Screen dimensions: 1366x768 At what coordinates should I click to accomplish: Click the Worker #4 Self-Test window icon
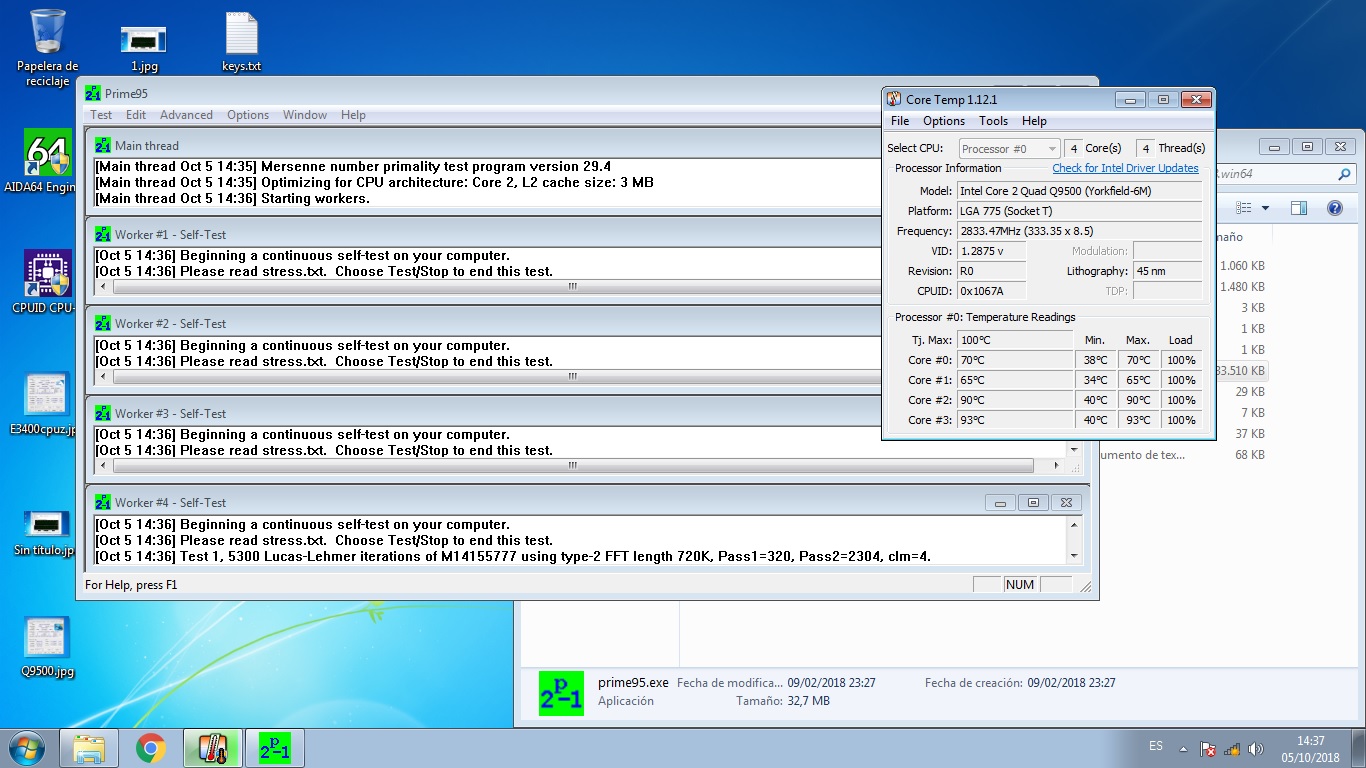(x=103, y=502)
